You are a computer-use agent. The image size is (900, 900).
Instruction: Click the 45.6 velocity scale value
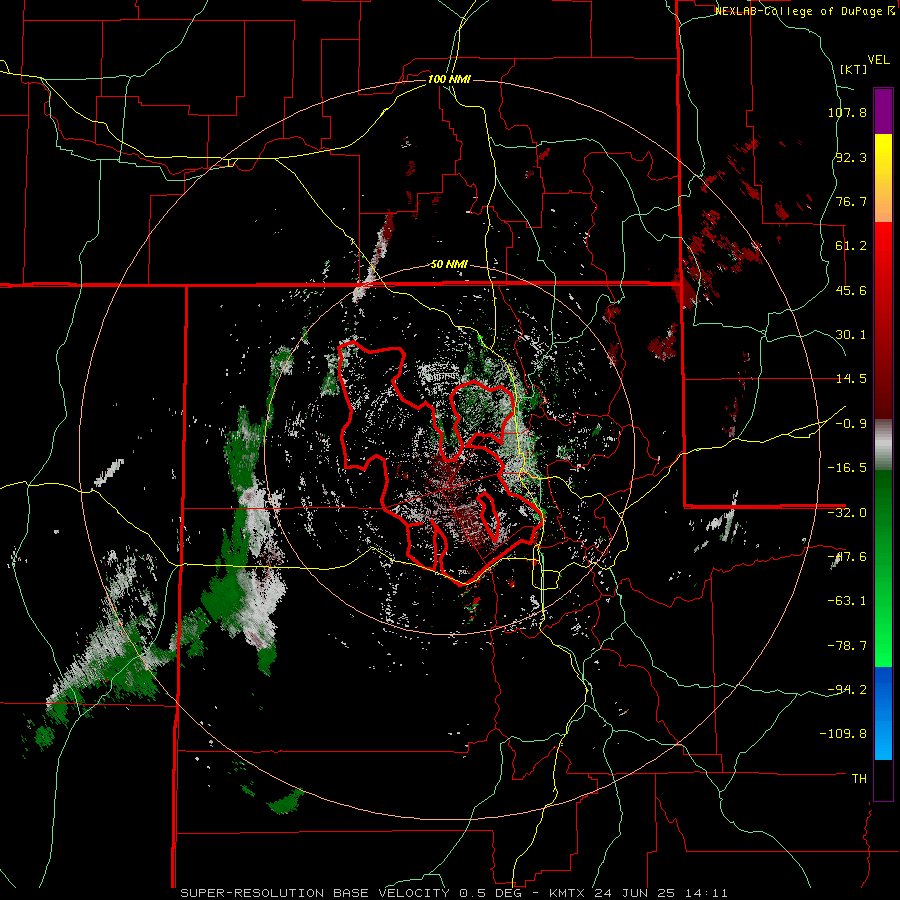pyautogui.click(x=851, y=290)
